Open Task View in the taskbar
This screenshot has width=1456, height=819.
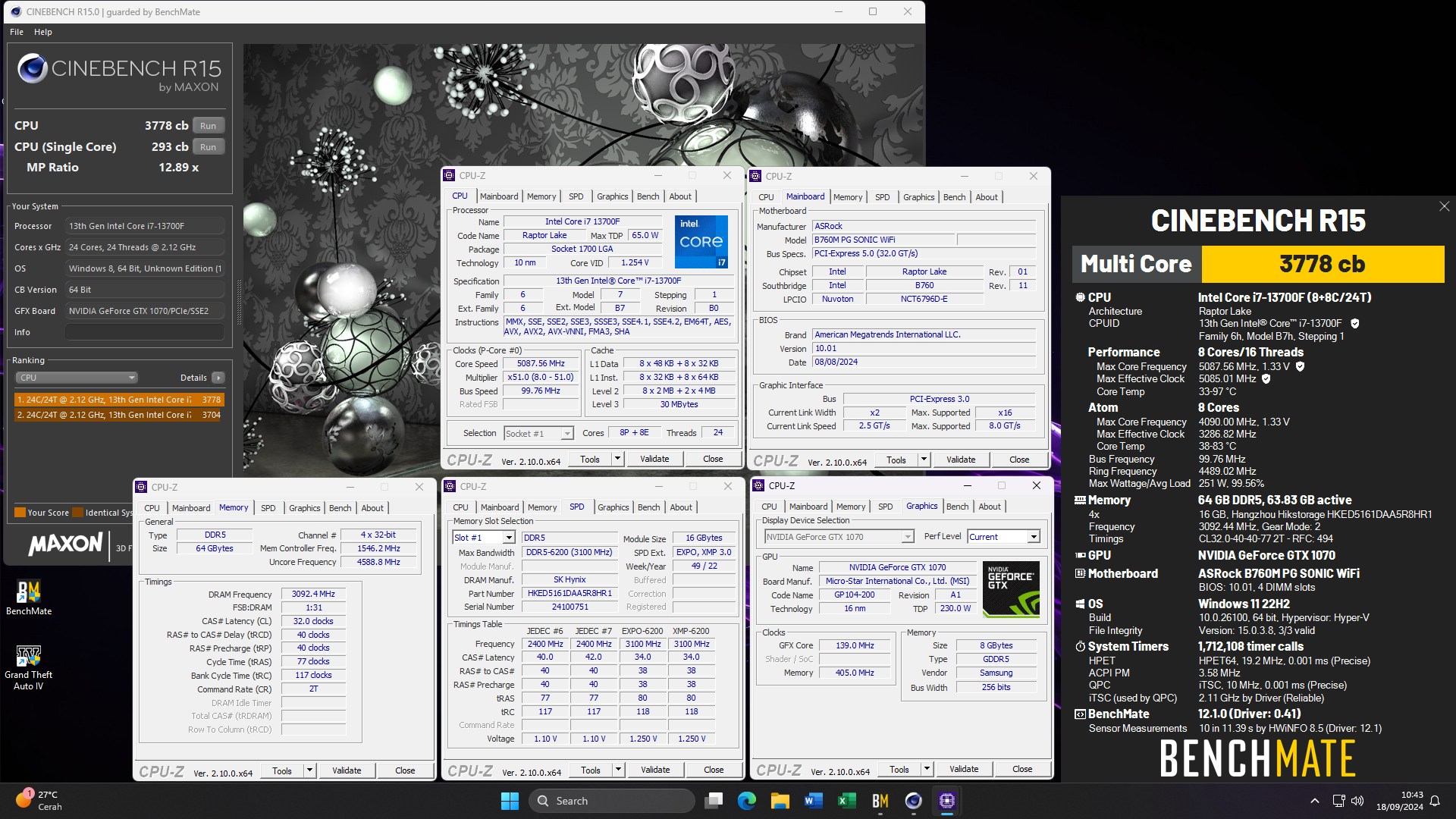click(x=714, y=801)
